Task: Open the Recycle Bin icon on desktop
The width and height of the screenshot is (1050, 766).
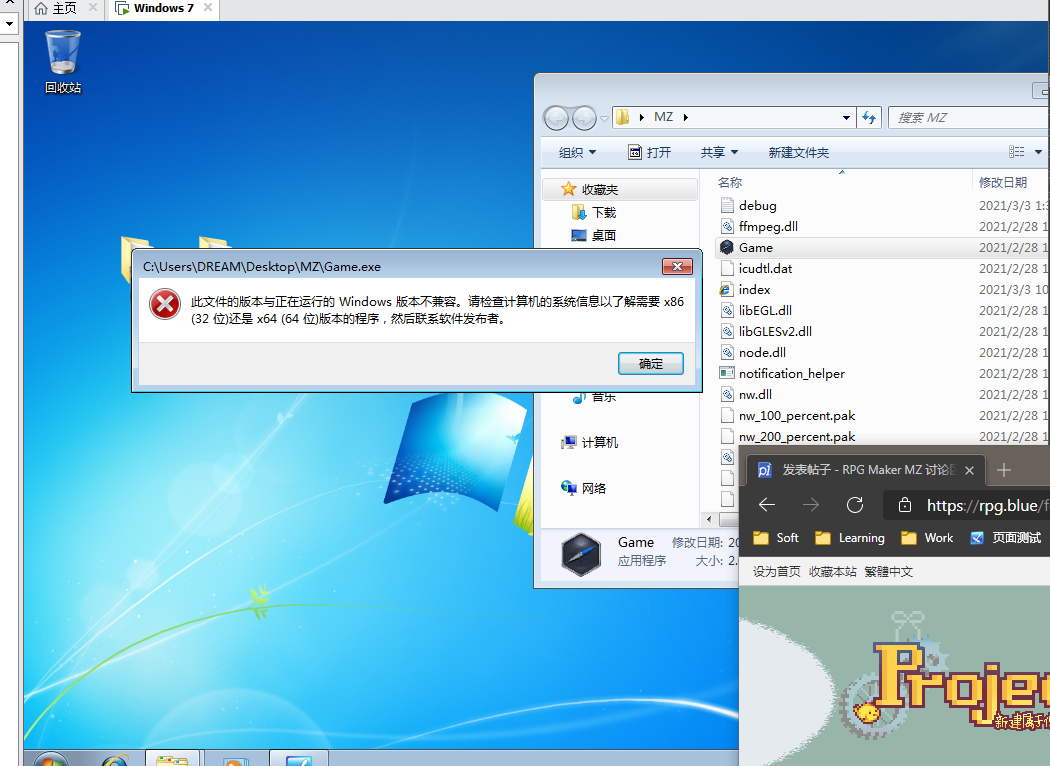Action: (x=63, y=62)
